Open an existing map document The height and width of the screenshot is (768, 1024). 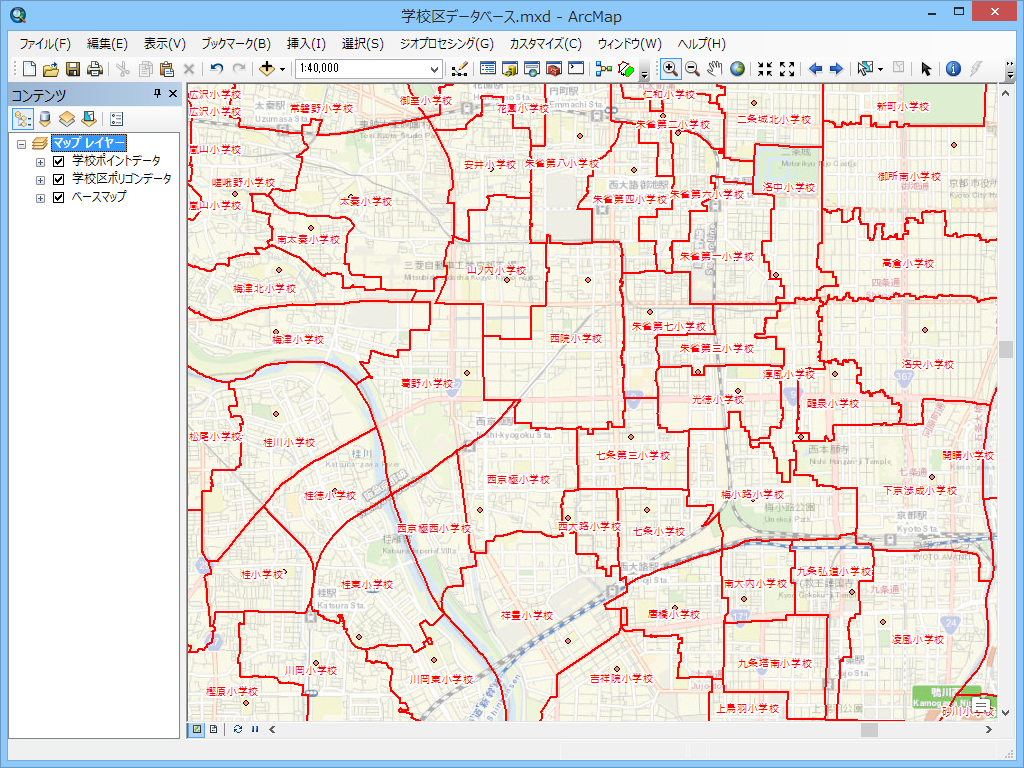tap(50, 69)
